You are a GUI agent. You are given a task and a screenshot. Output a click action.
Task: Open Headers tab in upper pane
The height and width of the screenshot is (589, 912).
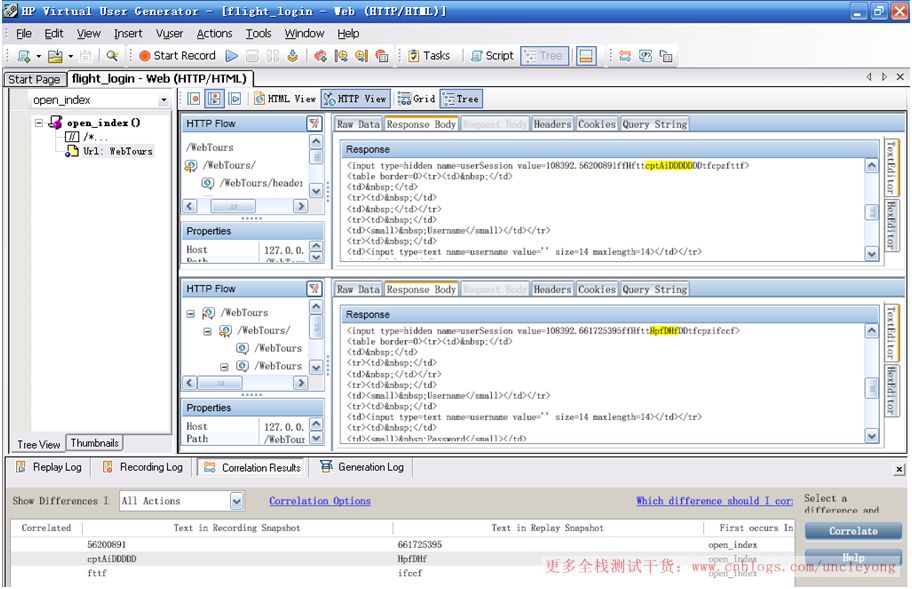tap(552, 124)
